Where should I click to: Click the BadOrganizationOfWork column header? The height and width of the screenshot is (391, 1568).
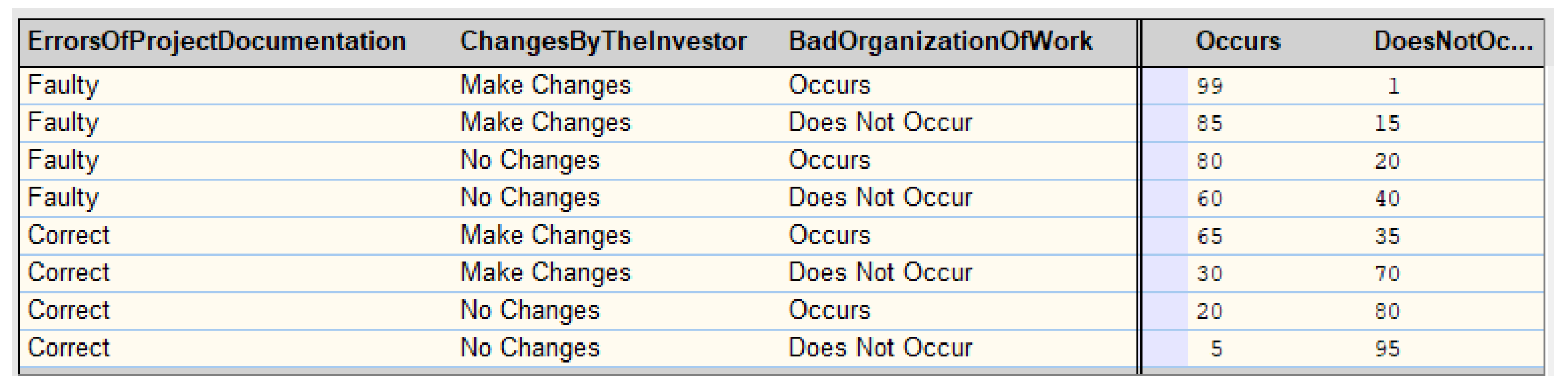940,41
